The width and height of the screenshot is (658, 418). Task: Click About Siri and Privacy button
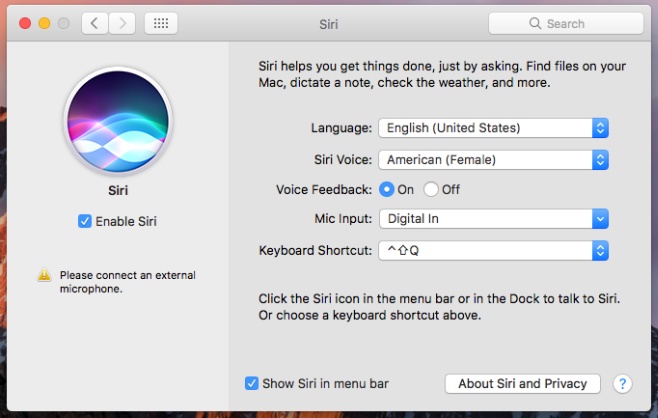522,384
